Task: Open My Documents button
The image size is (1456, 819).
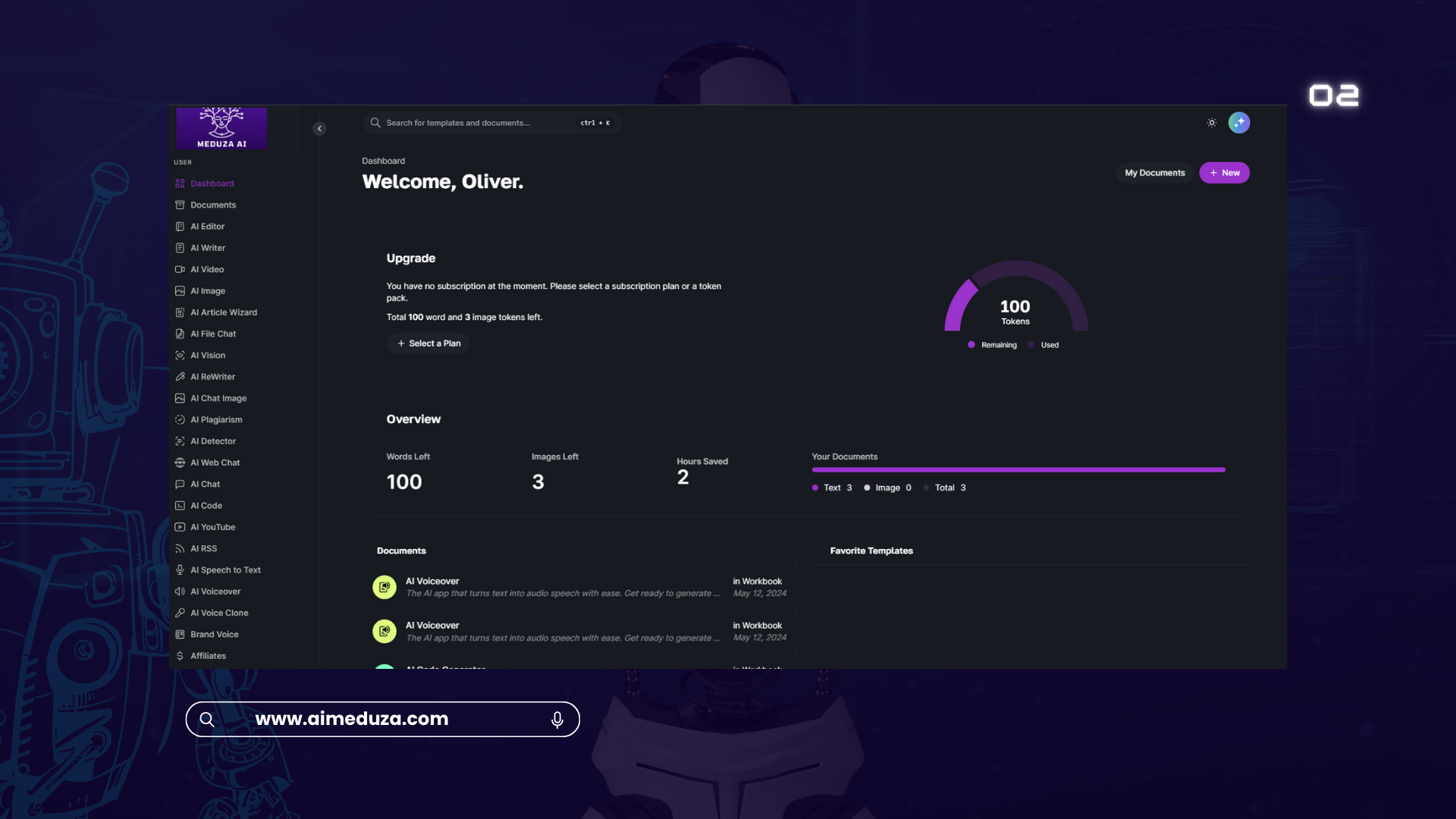Action: click(1154, 173)
